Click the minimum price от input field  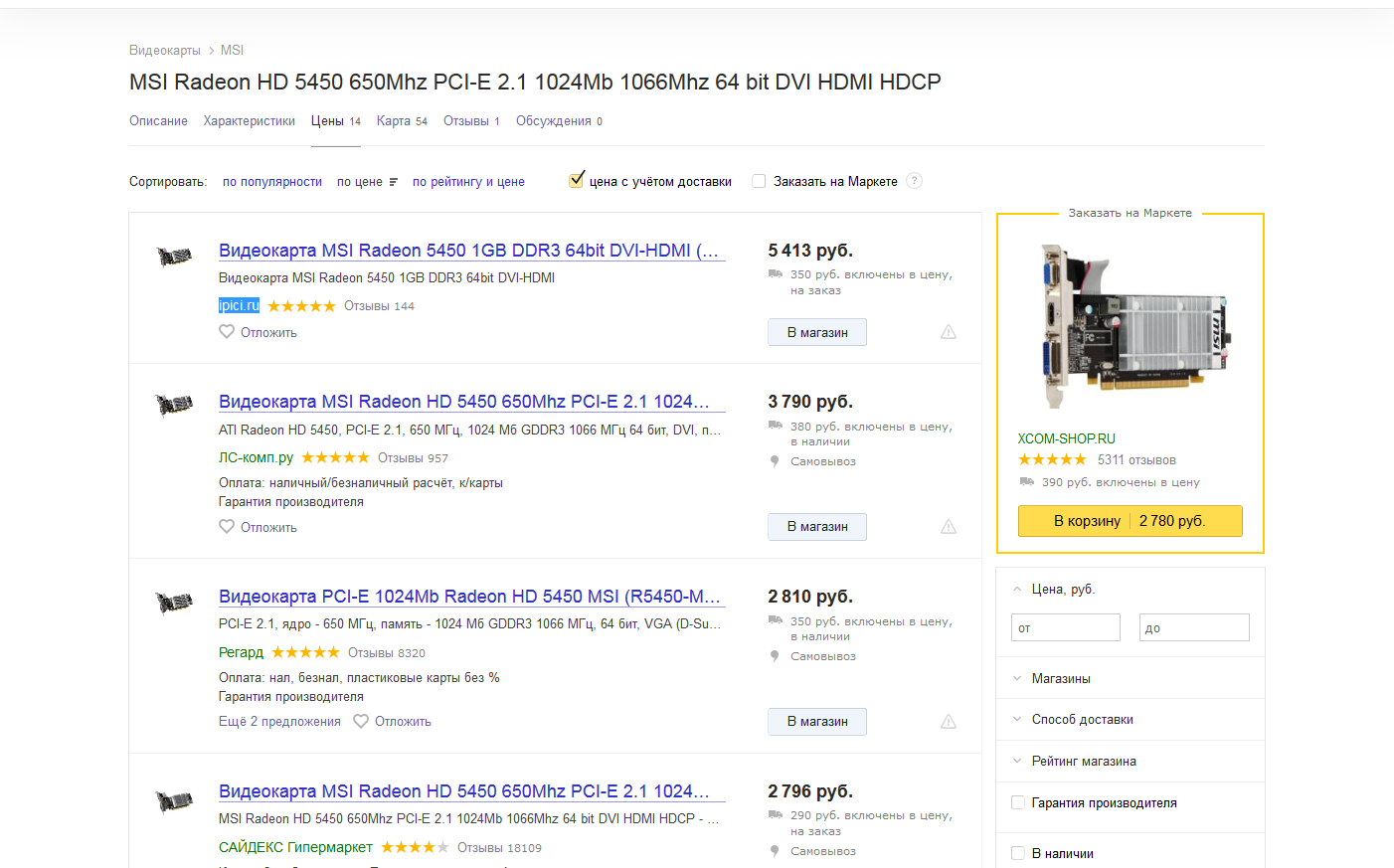click(1066, 627)
